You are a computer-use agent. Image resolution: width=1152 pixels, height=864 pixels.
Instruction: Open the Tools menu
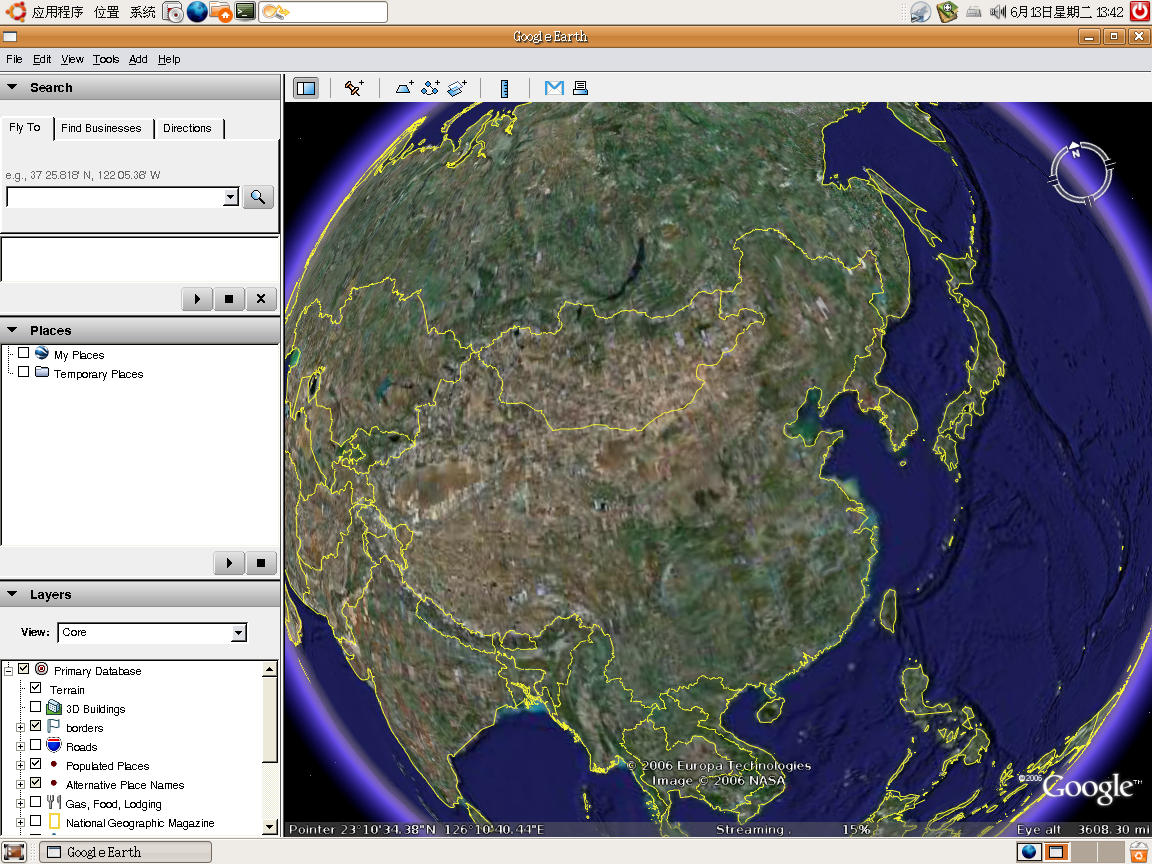click(106, 60)
